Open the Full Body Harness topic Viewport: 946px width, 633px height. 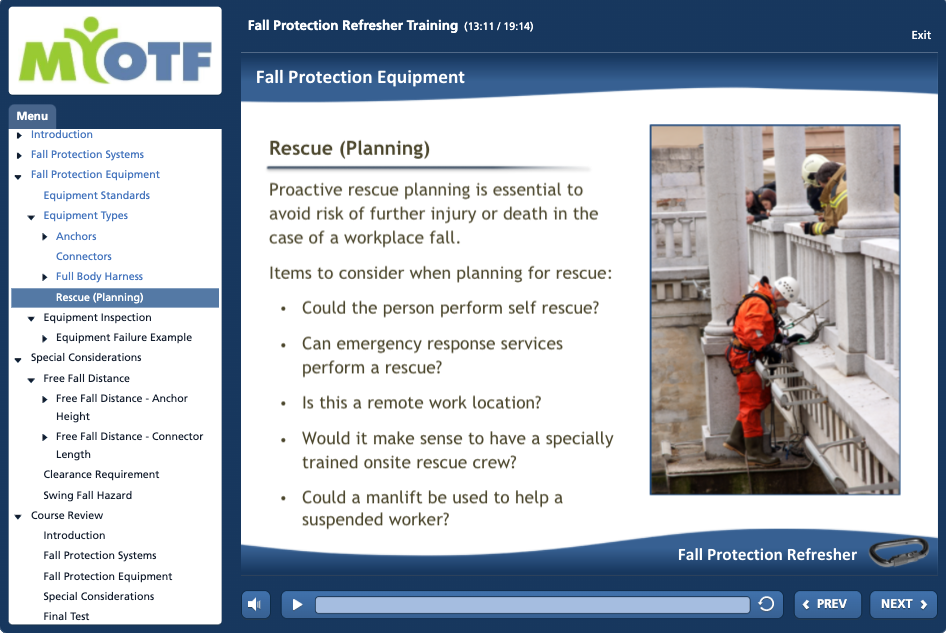click(100, 276)
